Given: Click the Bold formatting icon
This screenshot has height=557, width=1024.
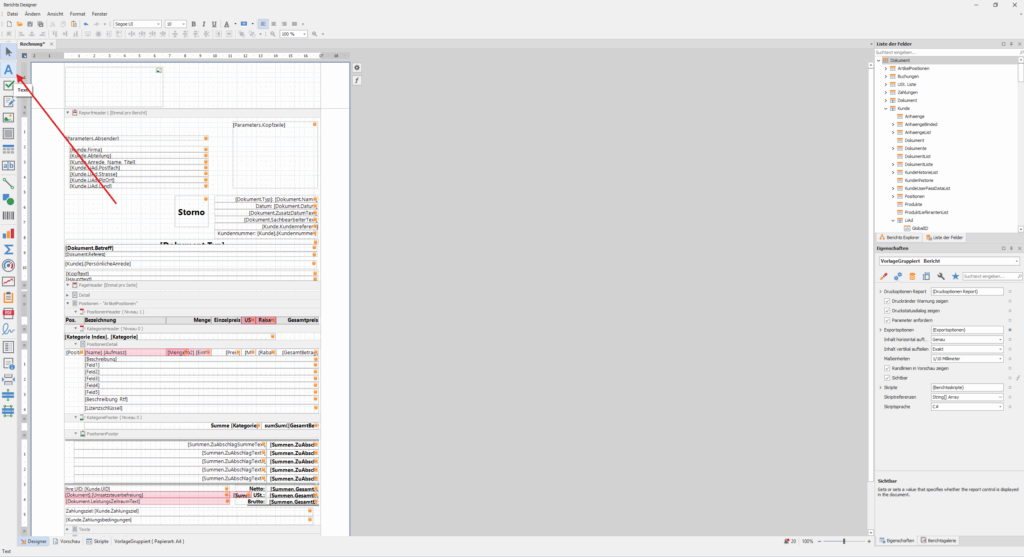Looking at the screenshot, I should coord(194,23).
